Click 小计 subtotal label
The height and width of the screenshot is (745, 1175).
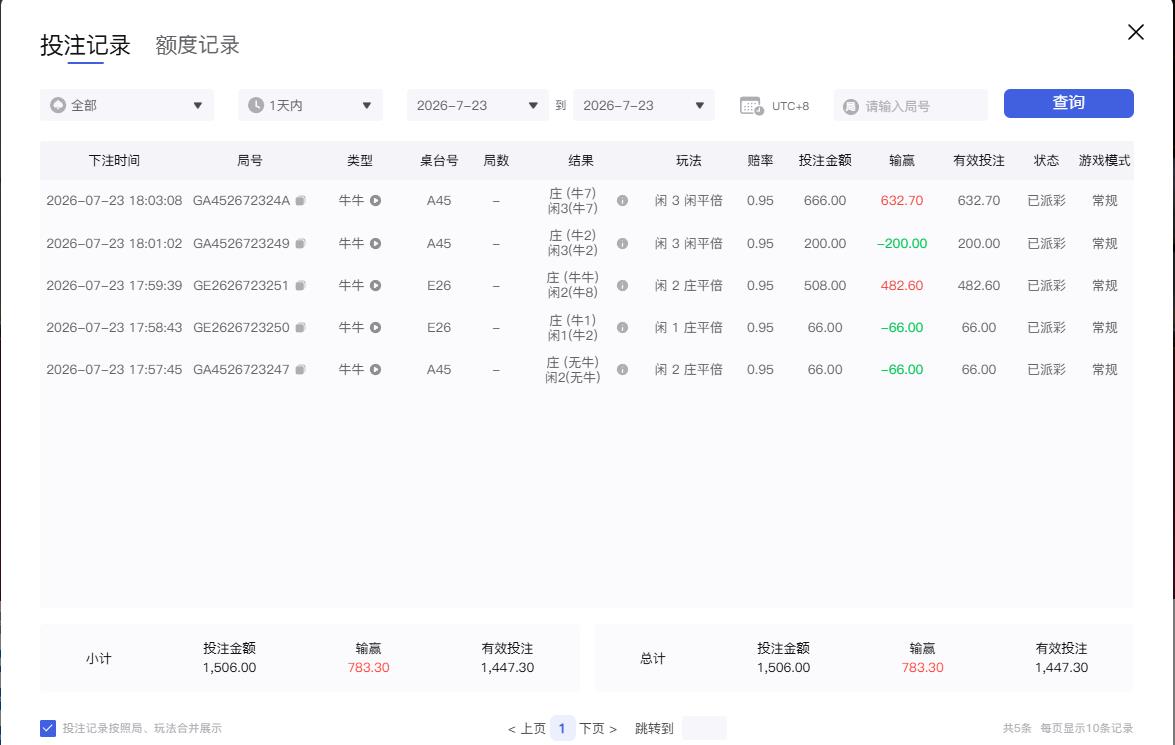(98, 659)
